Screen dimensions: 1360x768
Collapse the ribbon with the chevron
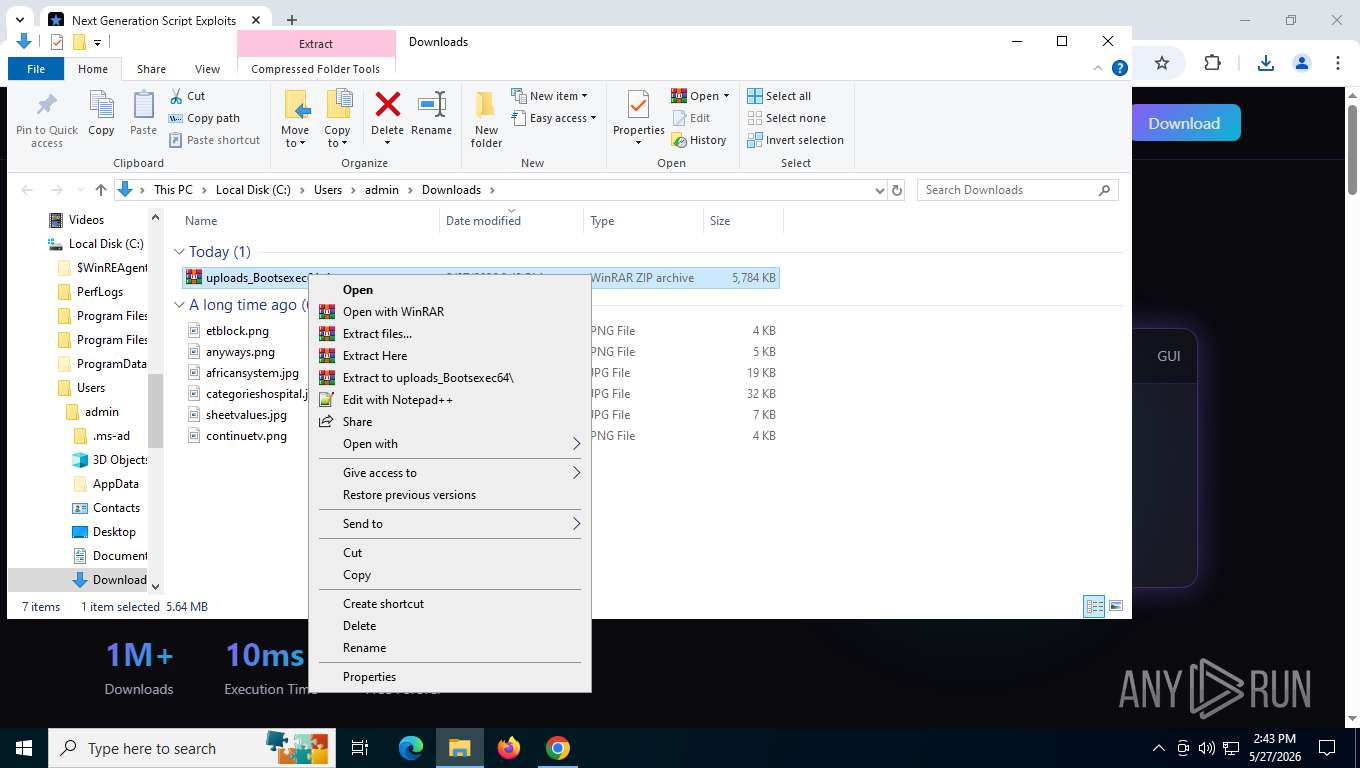click(x=1099, y=68)
